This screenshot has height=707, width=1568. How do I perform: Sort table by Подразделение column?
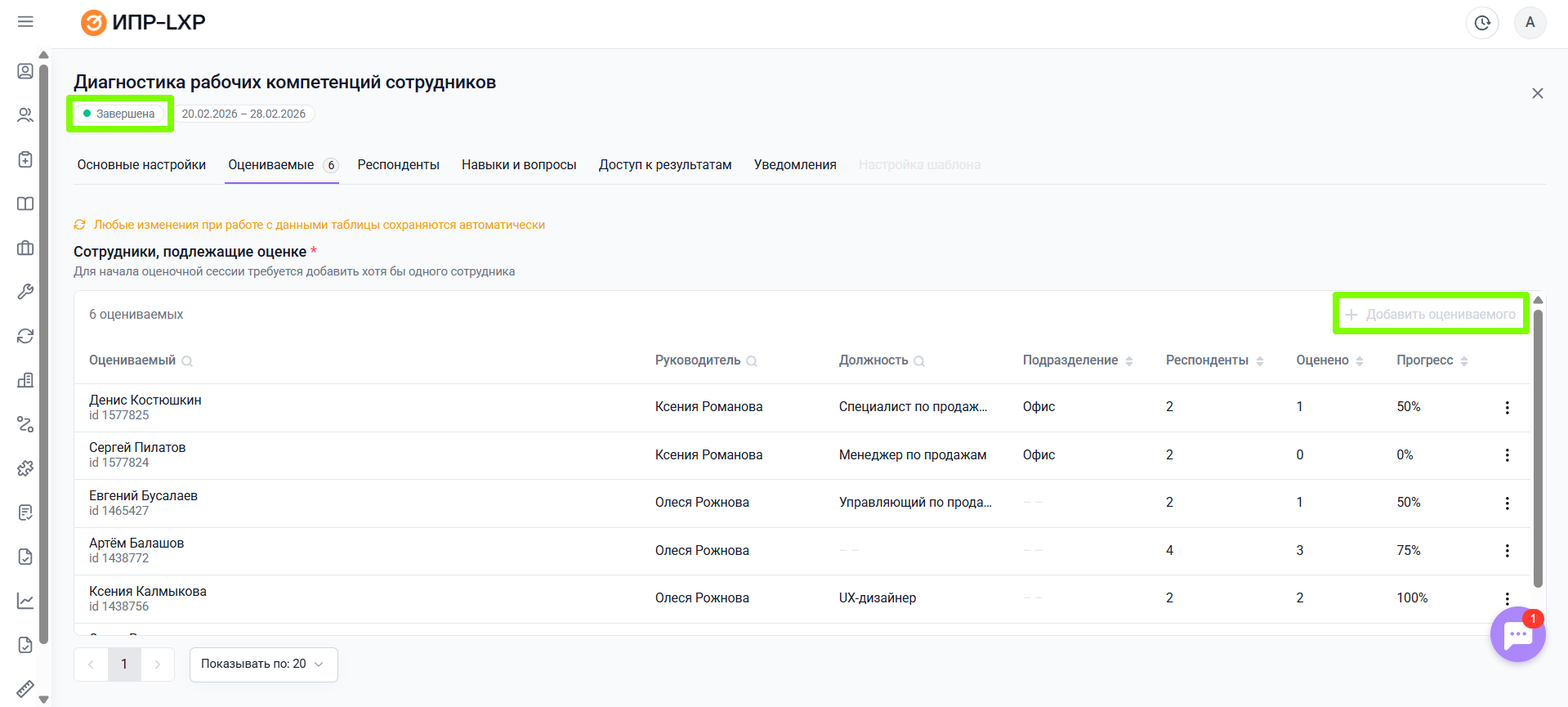[x=1129, y=361]
